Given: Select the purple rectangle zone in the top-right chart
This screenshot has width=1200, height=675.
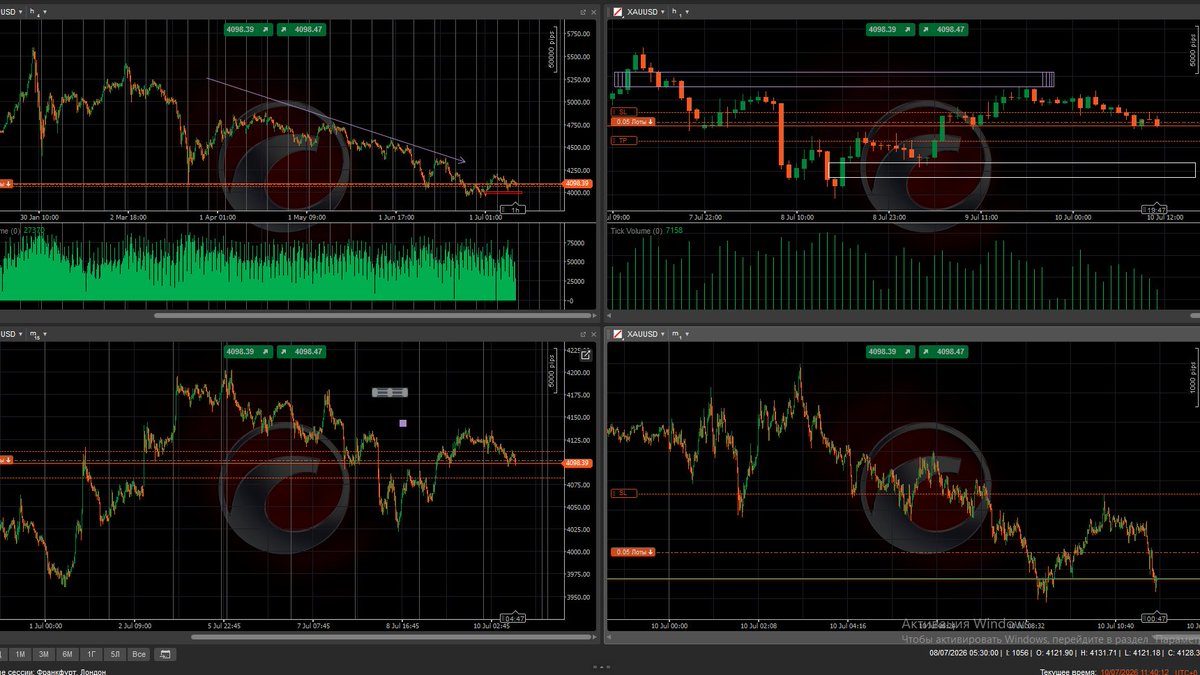Looking at the screenshot, I should [x=834, y=79].
